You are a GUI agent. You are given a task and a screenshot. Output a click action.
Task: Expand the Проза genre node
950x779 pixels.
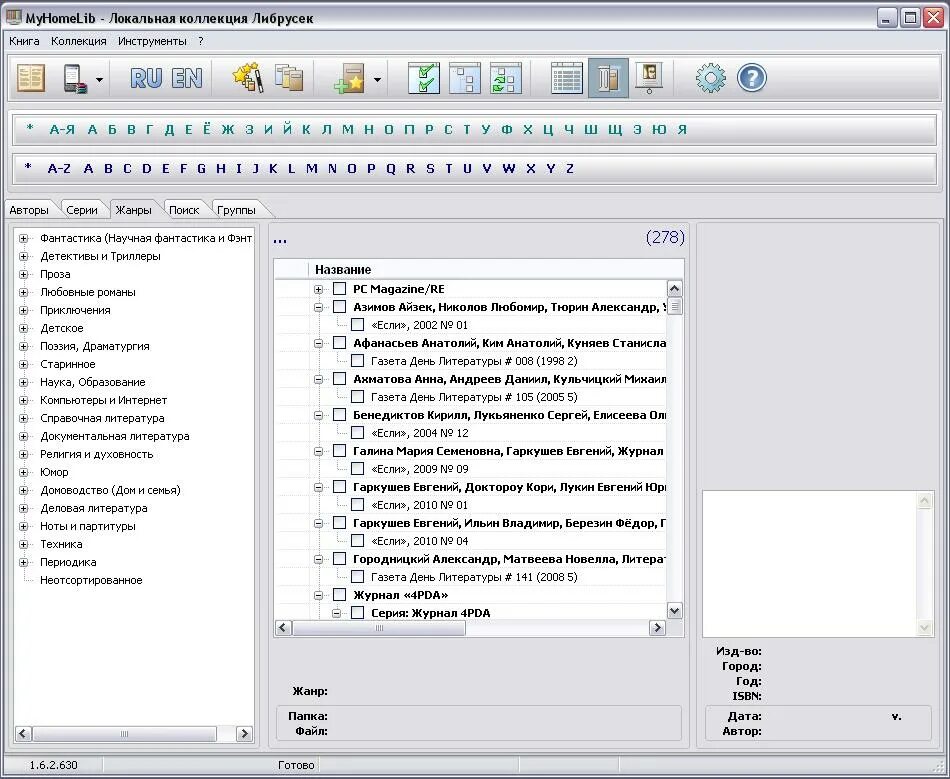pos(24,274)
